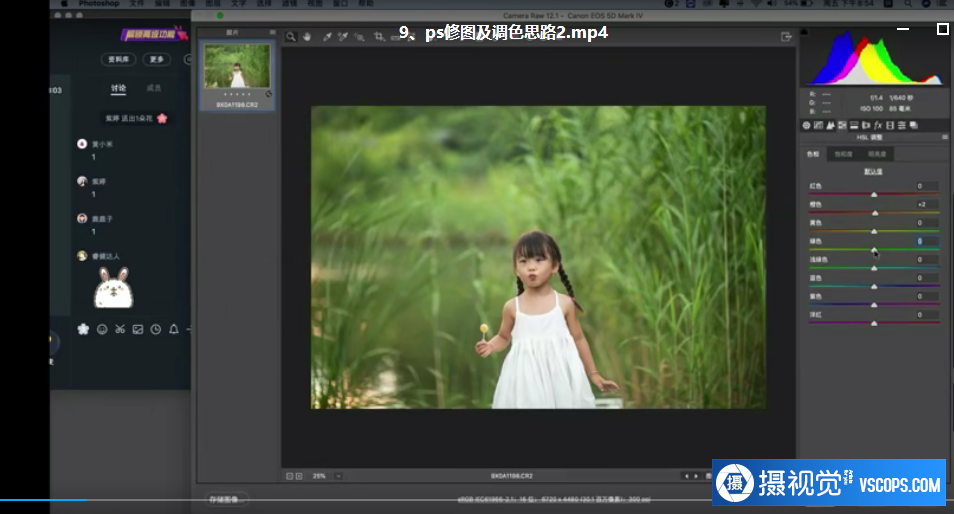The height and width of the screenshot is (514, 954).
Task: Click the Blues hue slider handle
Action: [874, 287]
